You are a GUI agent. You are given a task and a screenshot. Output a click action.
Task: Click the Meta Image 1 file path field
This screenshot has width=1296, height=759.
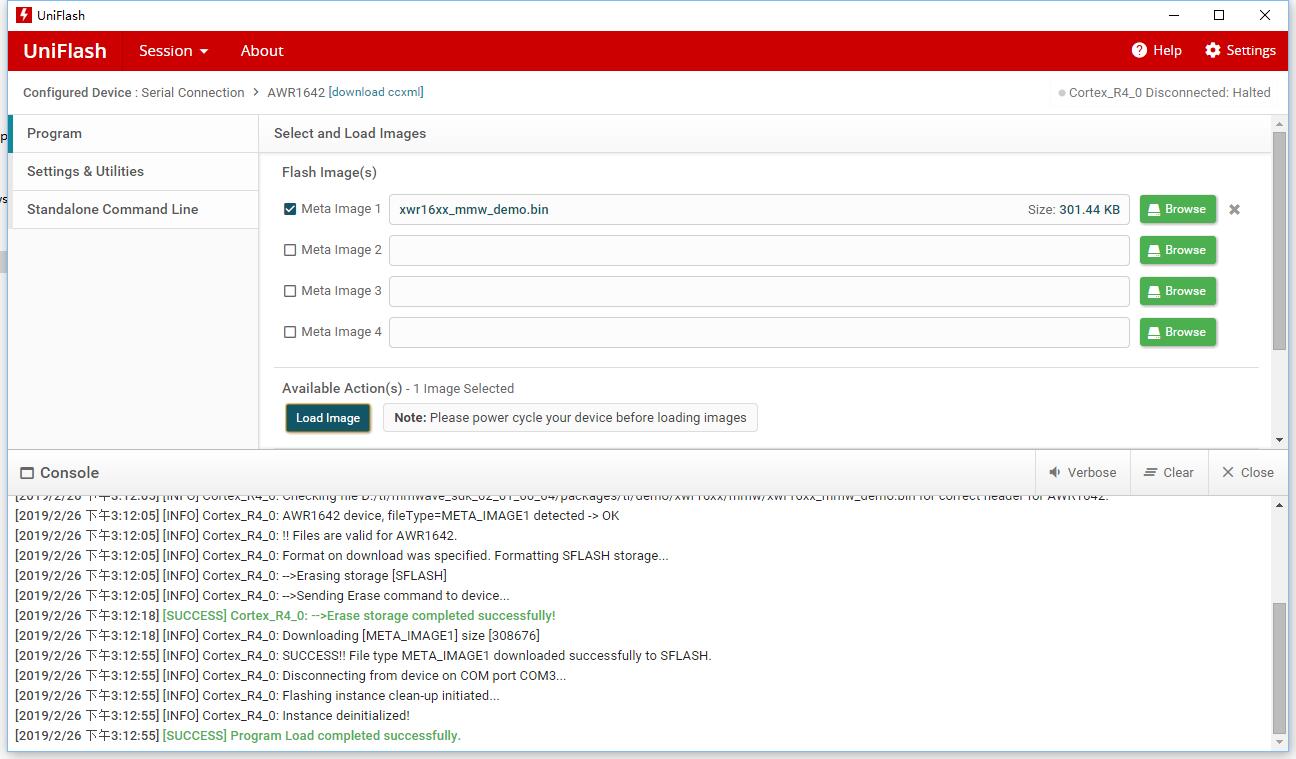click(759, 209)
